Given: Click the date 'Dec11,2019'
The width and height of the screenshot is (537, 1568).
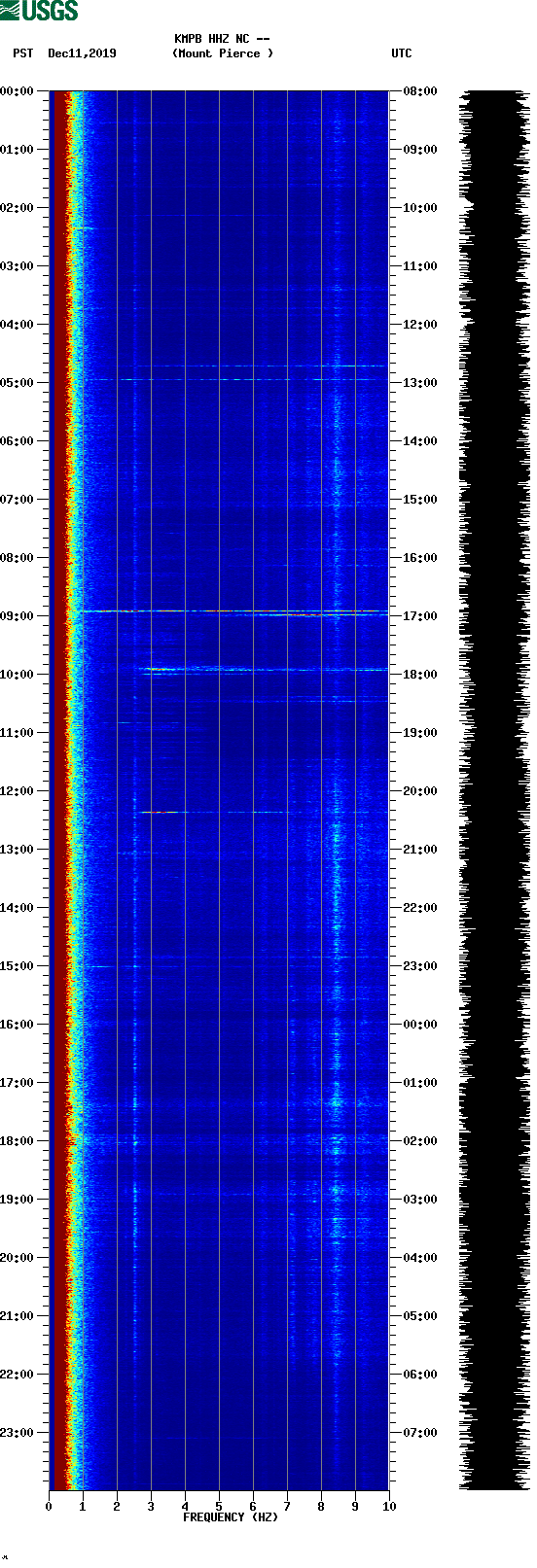Looking at the screenshot, I should tap(82, 53).
